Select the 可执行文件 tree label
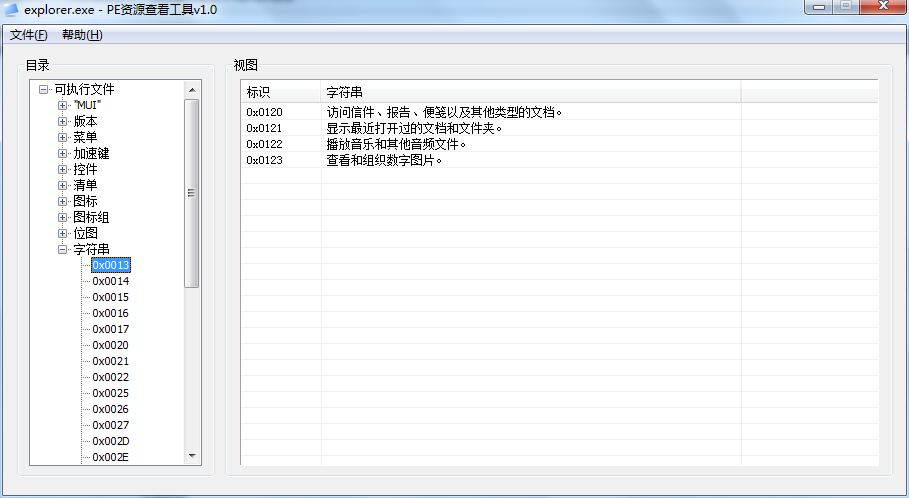The image size is (909, 498). (84, 89)
